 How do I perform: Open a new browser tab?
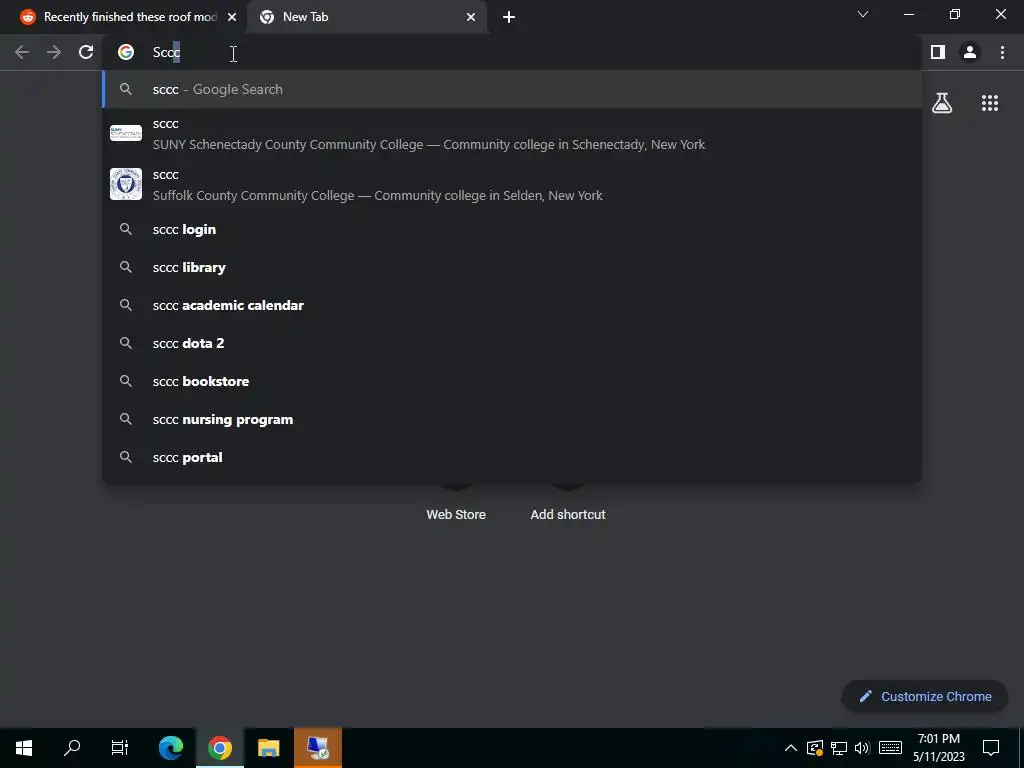pos(509,17)
